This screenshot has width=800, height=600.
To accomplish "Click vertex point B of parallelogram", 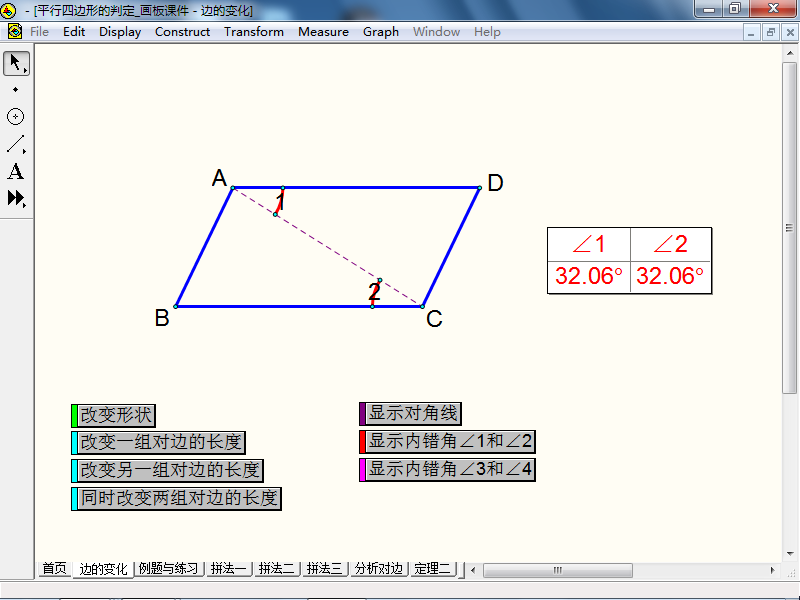I will [x=176, y=307].
